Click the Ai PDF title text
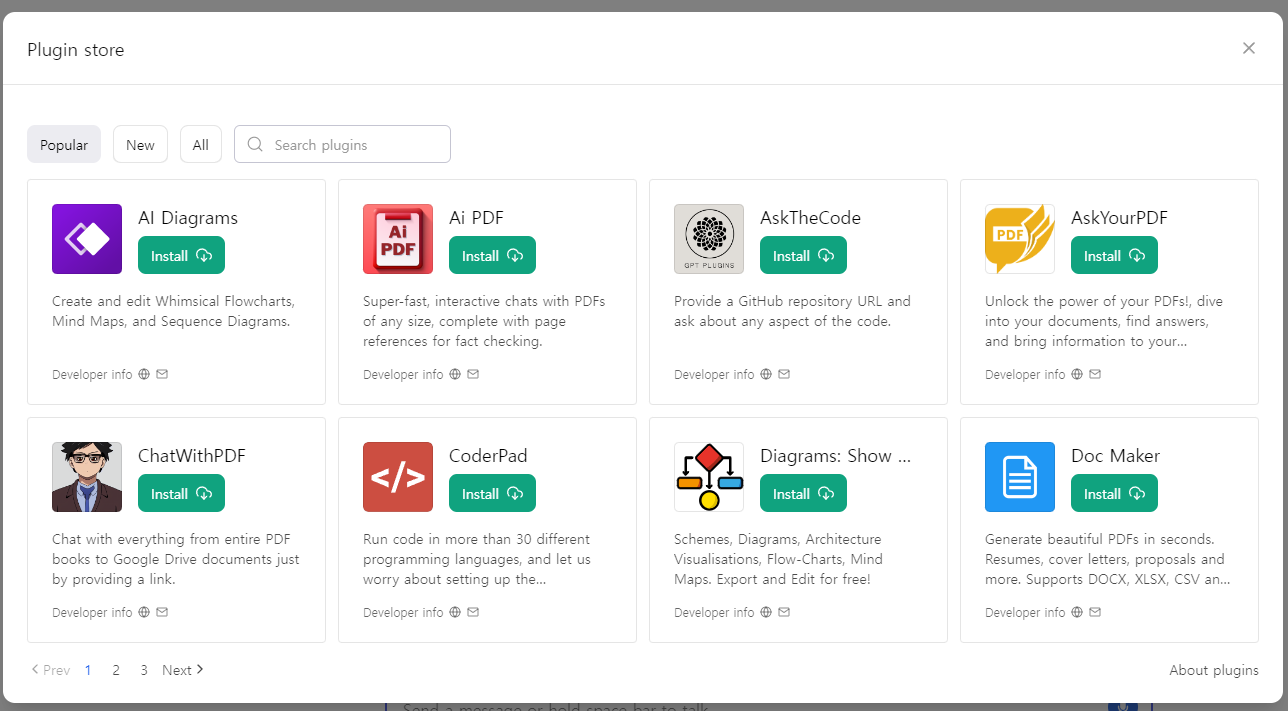The image size is (1288, 711). [x=477, y=218]
